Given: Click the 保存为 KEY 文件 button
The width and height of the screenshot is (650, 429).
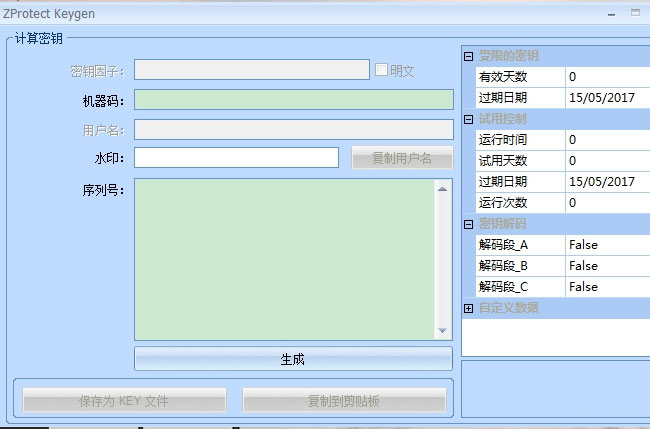Looking at the screenshot, I should [x=124, y=400].
